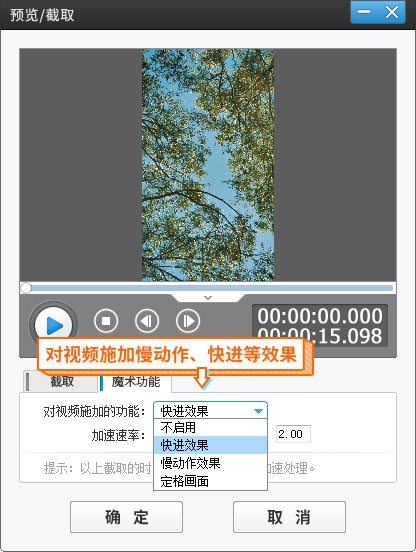The image size is (416, 552).
Task: Minimize the 预览/截取 window
Action: point(364,12)
